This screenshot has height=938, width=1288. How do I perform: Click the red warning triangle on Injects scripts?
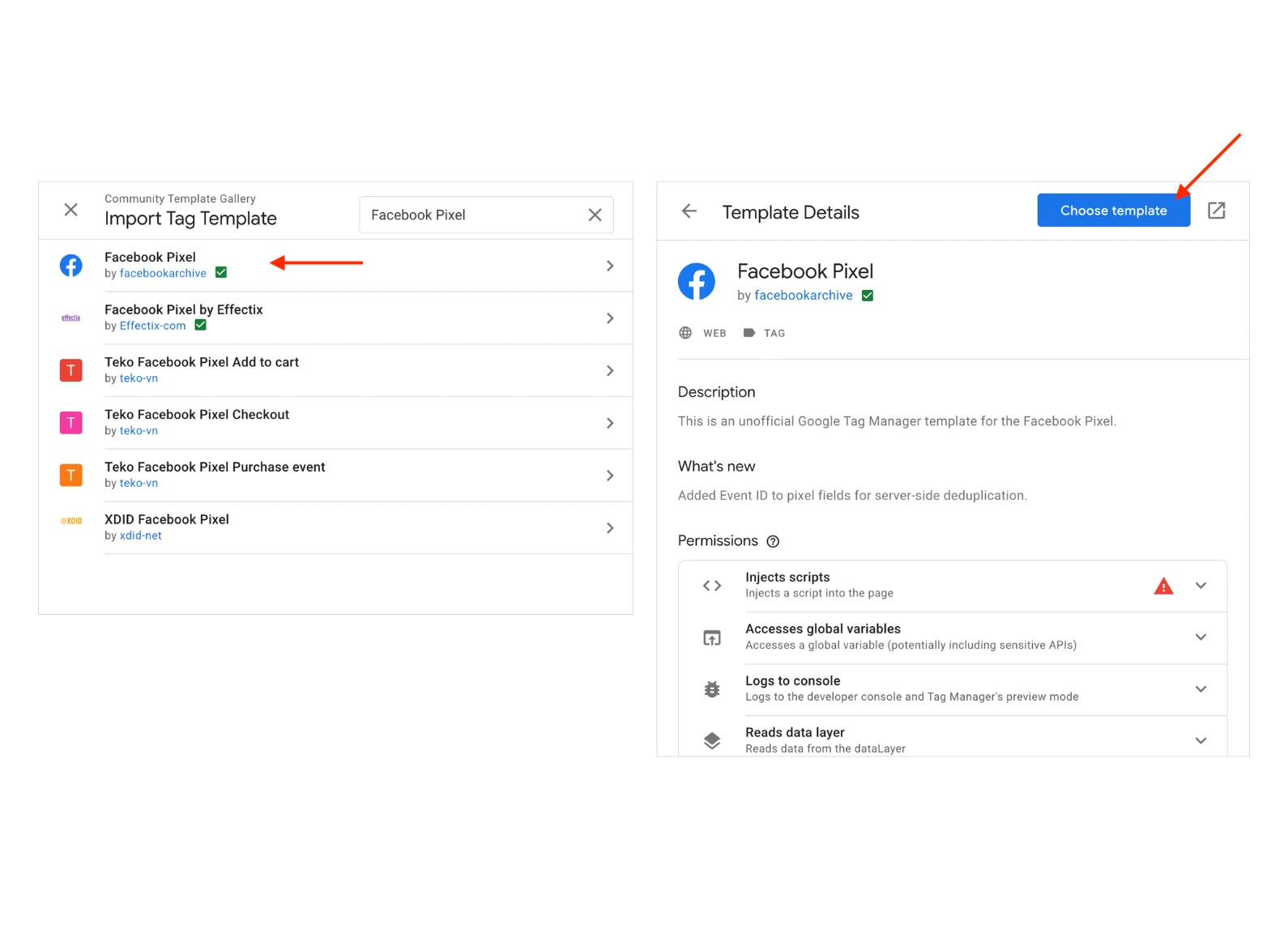point(1163,586)
